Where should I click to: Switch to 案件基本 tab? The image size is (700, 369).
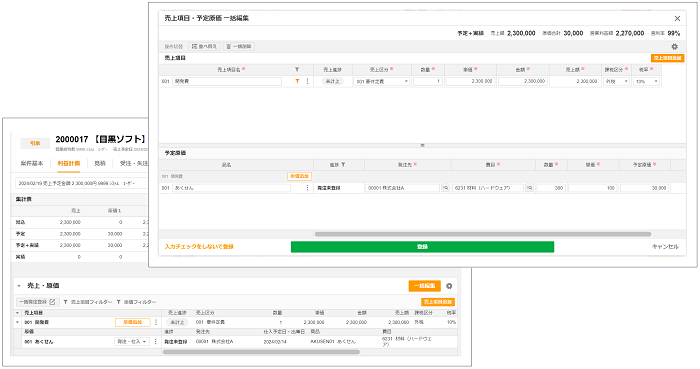pos(32,163)
